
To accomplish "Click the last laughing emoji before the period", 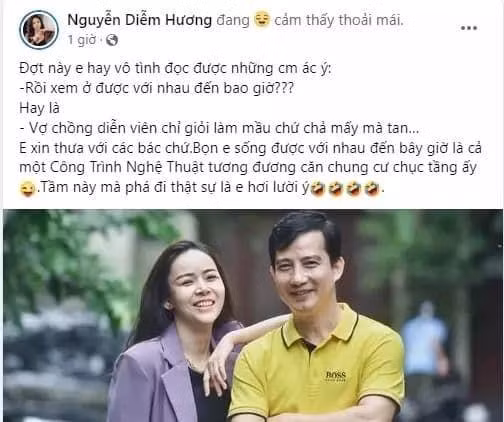I will tap(372, 188).
